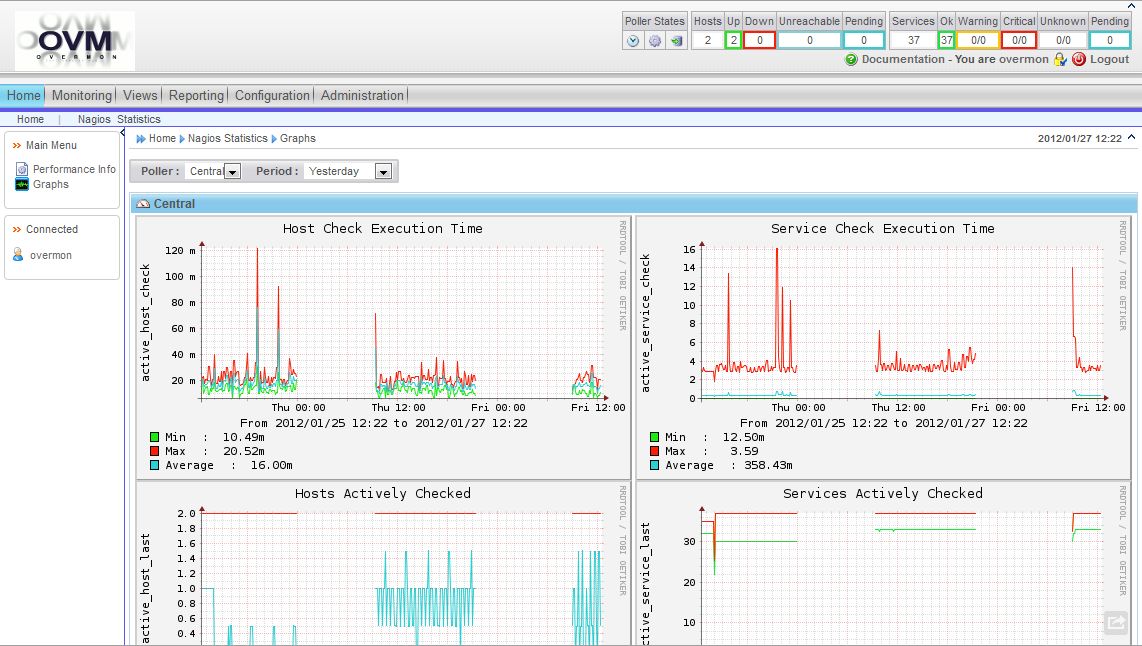Click the 'Average : 16.00m' legend value

click(229, 465)
